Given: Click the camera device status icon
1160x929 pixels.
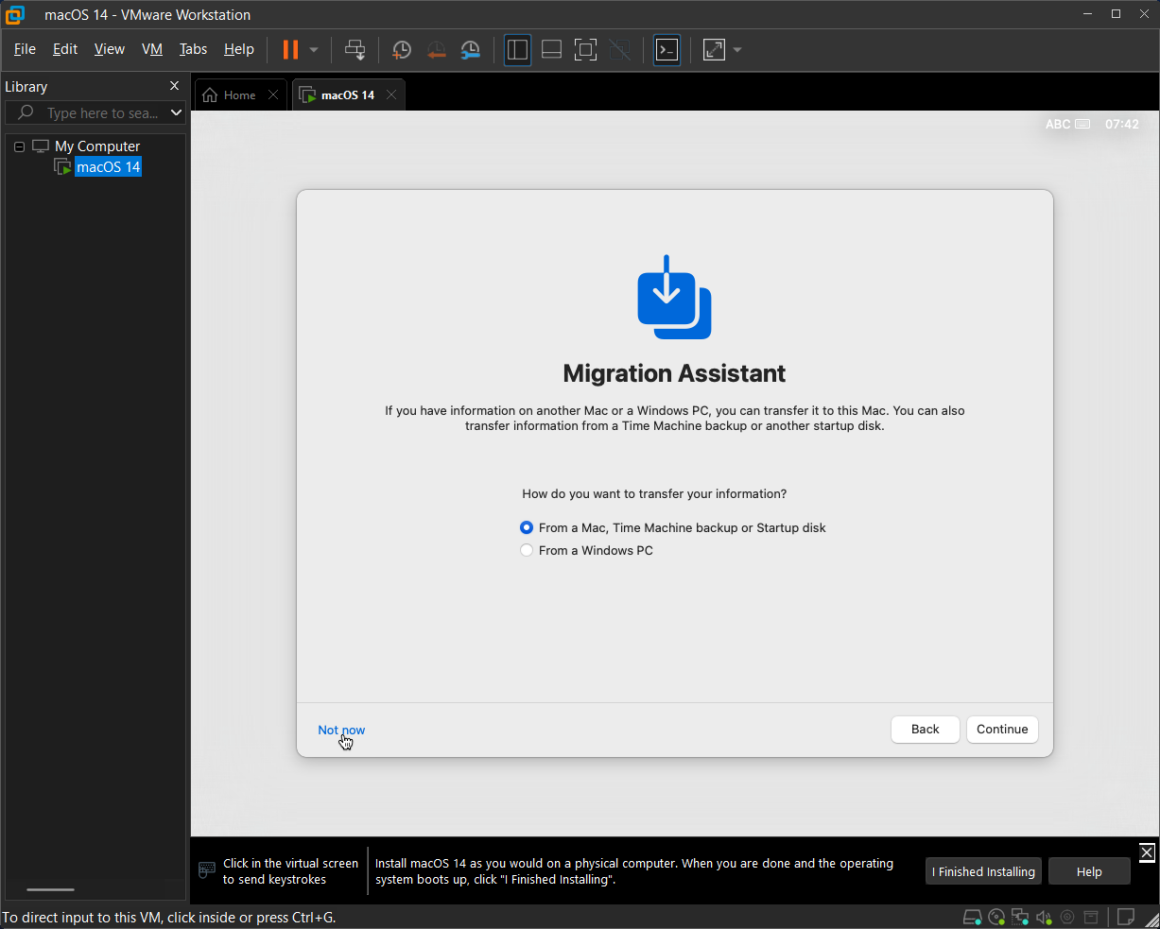Looking at the screenshot, I should click(1068, 918).
